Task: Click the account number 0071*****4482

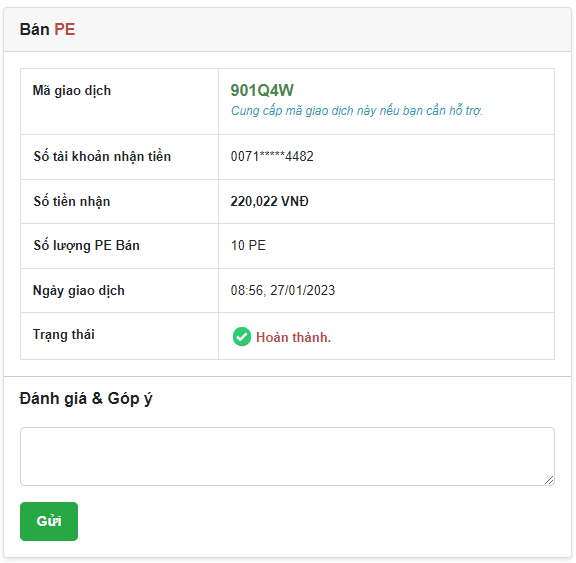Action: (x=272, y=156)
